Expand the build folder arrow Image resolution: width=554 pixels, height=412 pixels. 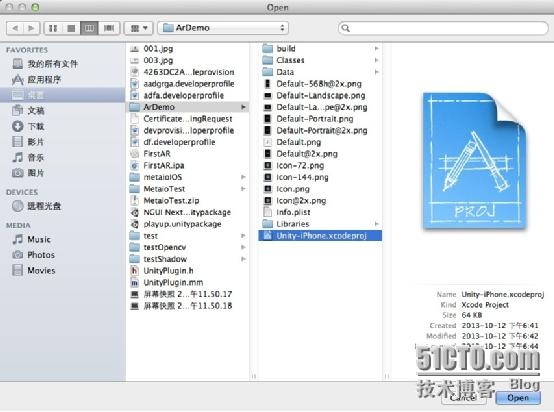point(377,49)
